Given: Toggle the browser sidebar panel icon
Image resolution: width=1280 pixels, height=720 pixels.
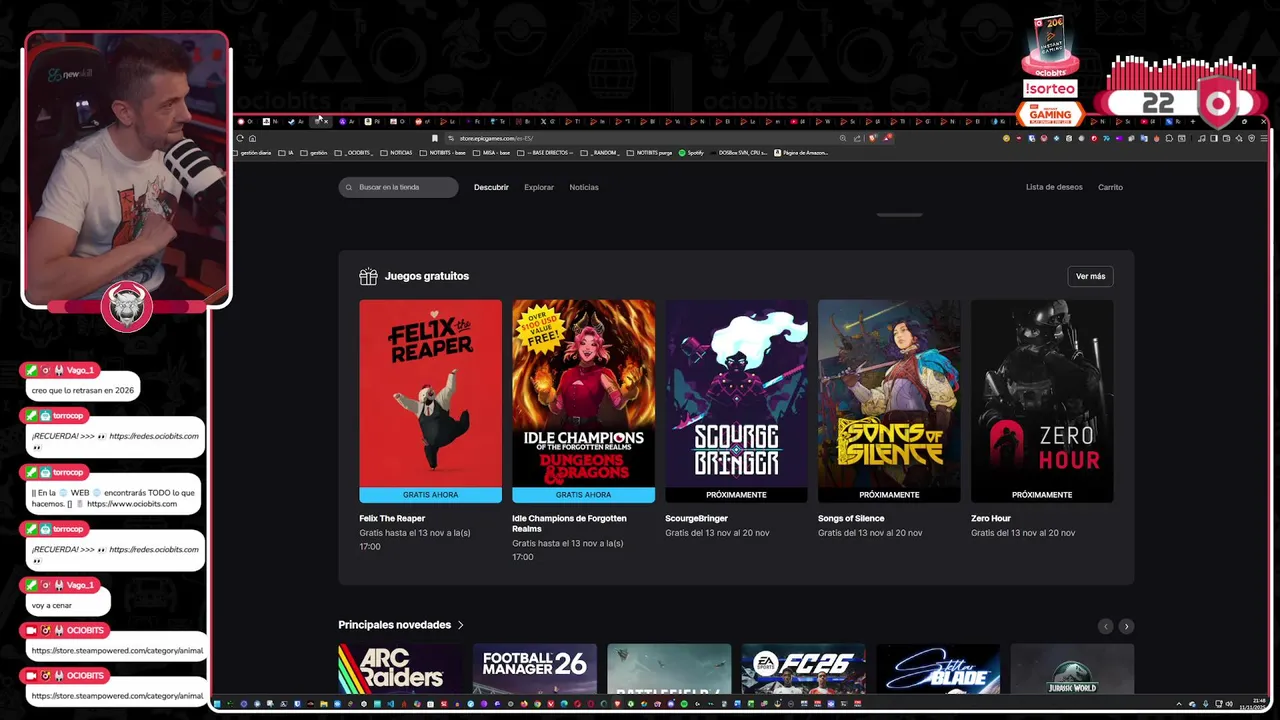Looking at the screenshot, I should tap(1214, 138).
